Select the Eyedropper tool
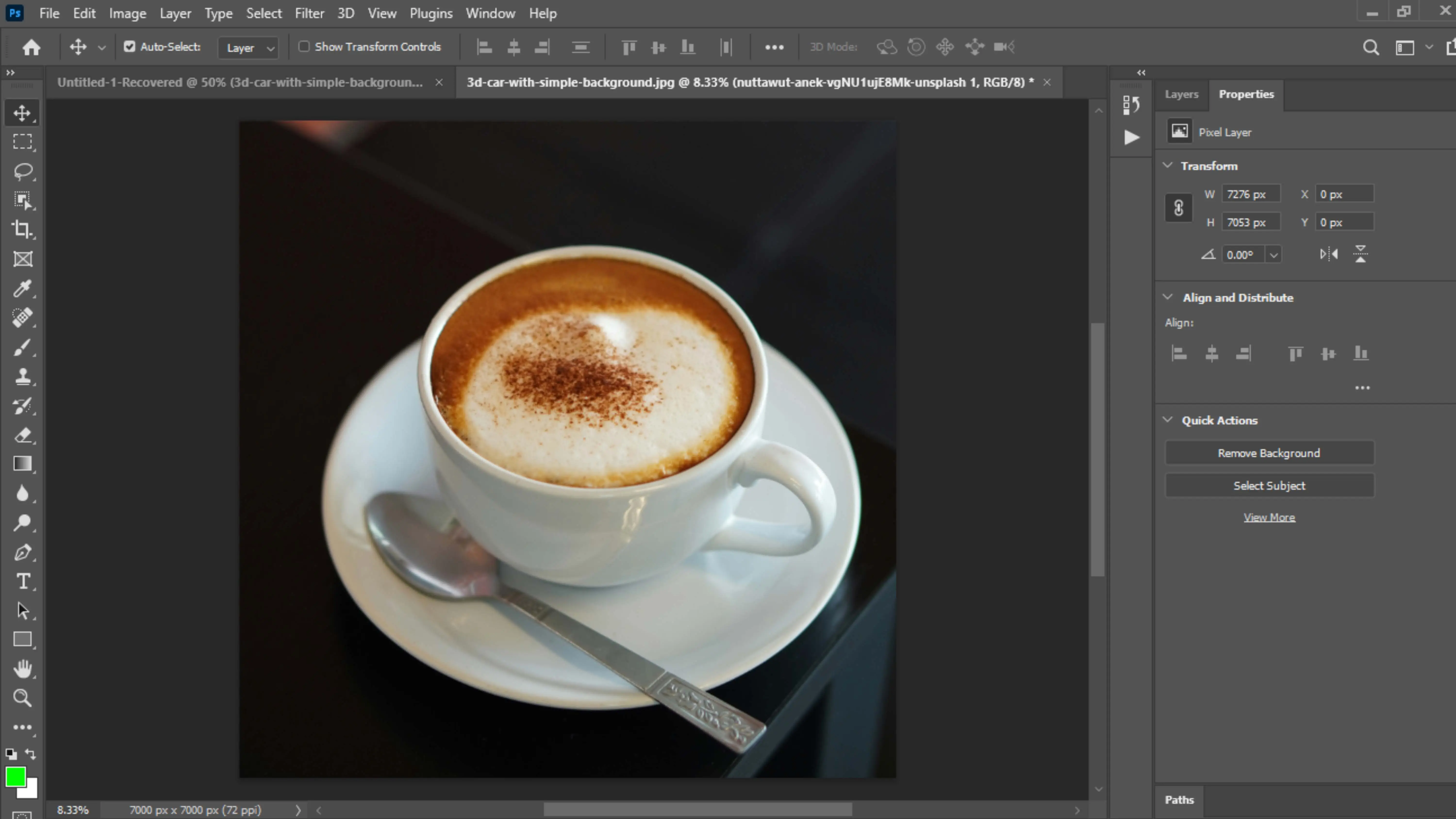 (x=22, y=289)
